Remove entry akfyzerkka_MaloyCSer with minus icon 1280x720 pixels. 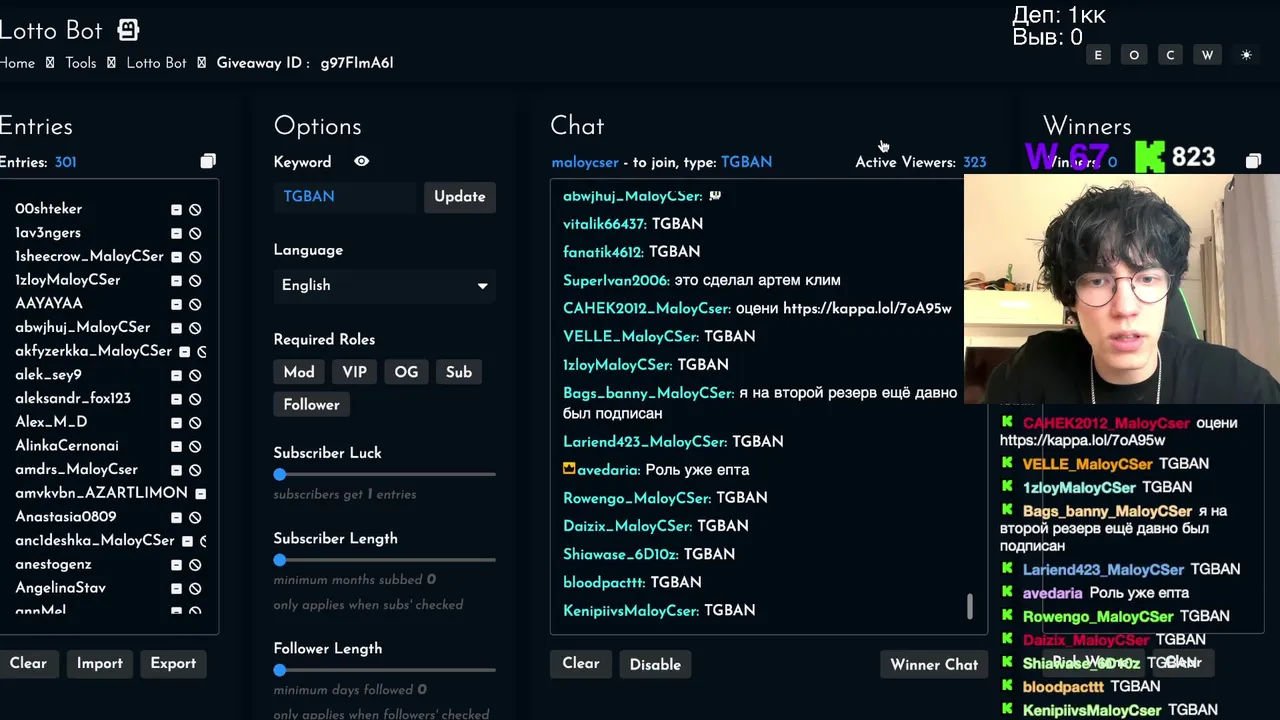pyautogui.click(x=184, y=352)
